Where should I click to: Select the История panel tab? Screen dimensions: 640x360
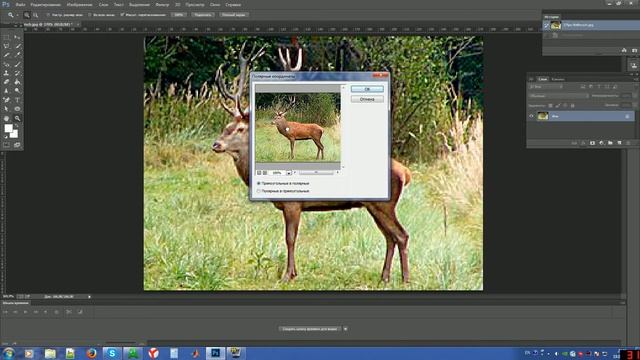pyautogui.click(x=551, y=17)
